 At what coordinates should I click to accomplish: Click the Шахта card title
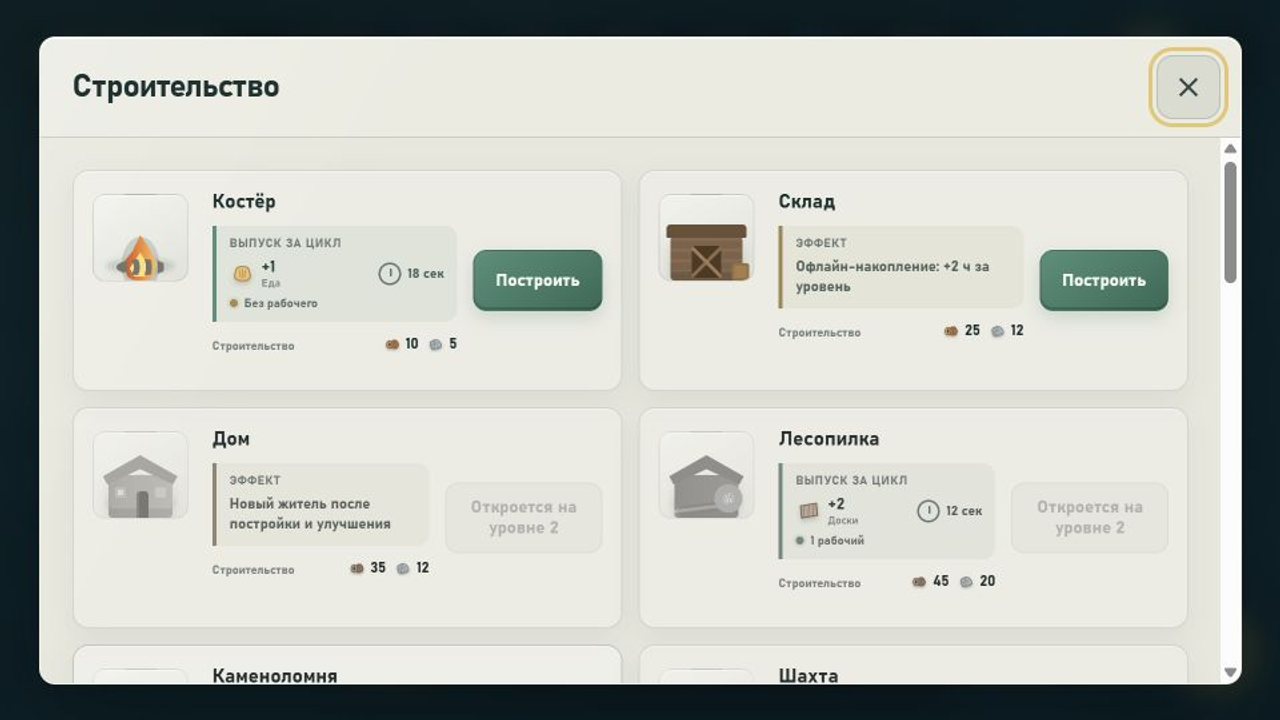click(808, 676)
